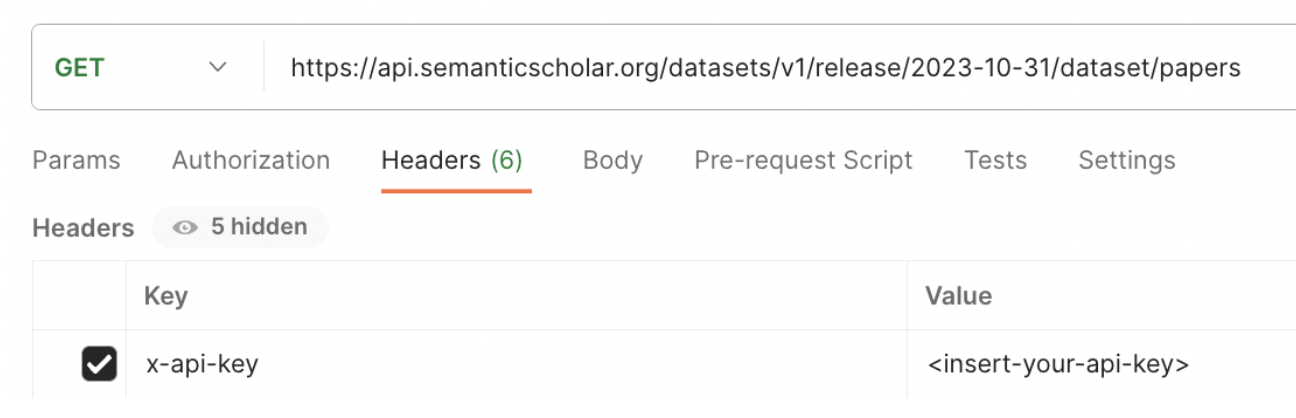The height and width of the screenshot is (418, 1296).
Task: Switch to the Params tab
Action: point(76,160)
